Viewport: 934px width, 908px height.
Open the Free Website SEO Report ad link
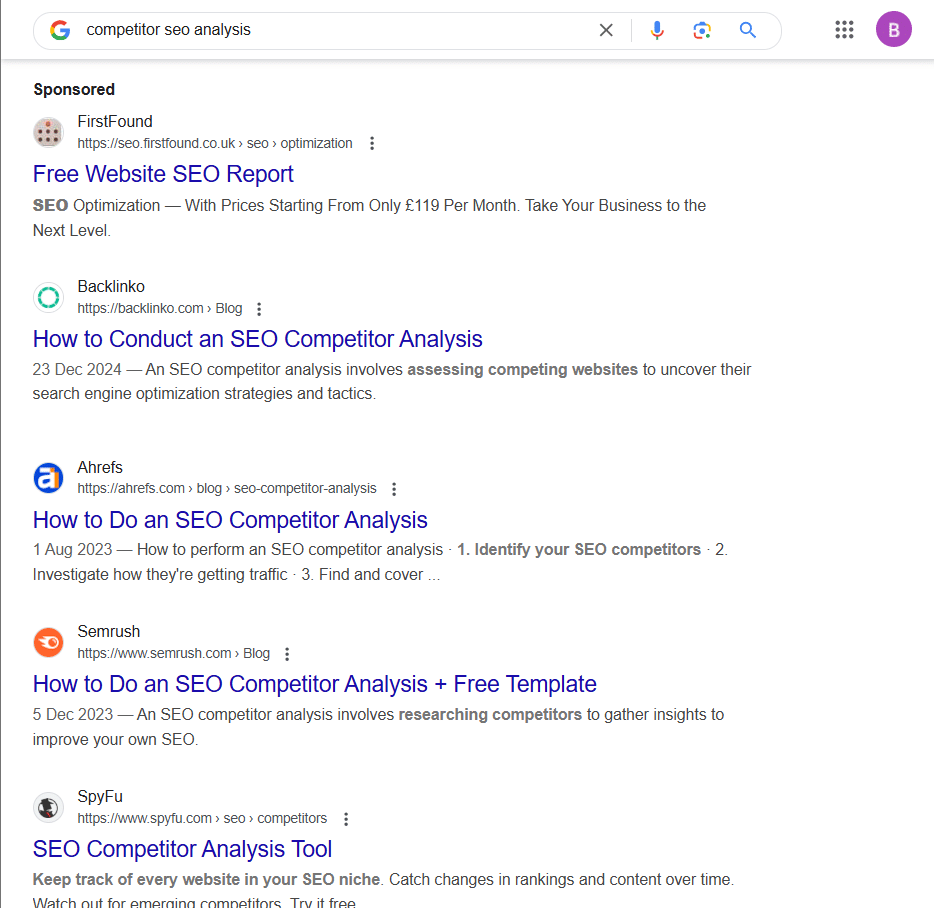163,174
